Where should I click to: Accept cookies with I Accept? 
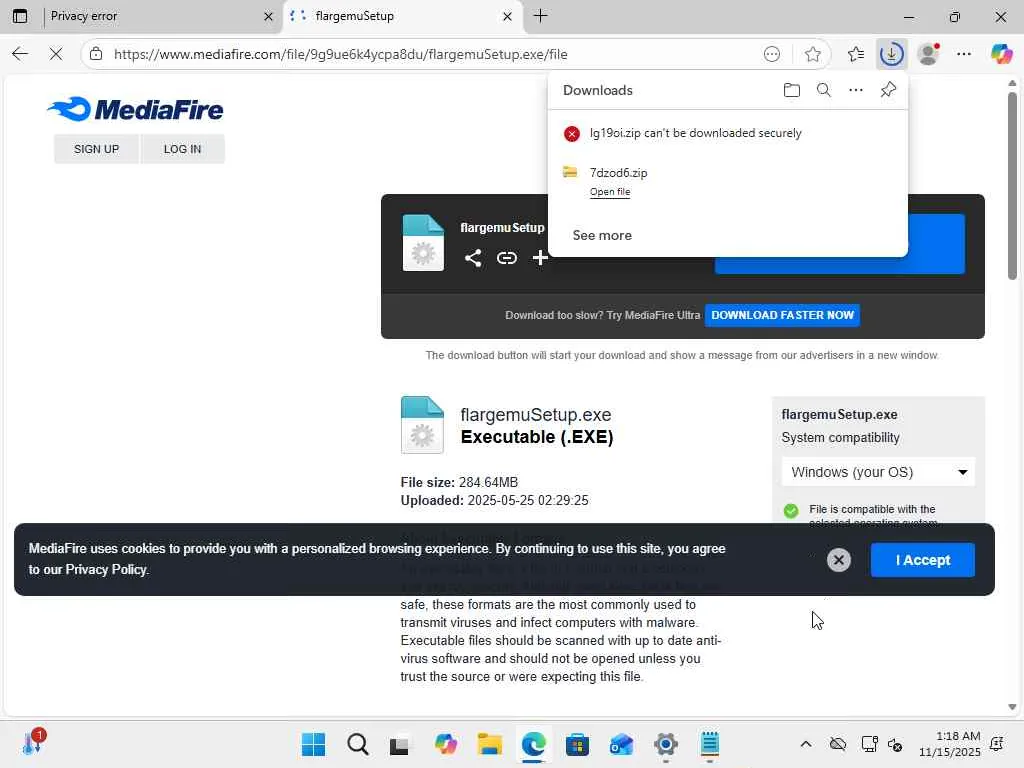click(923, 560)
